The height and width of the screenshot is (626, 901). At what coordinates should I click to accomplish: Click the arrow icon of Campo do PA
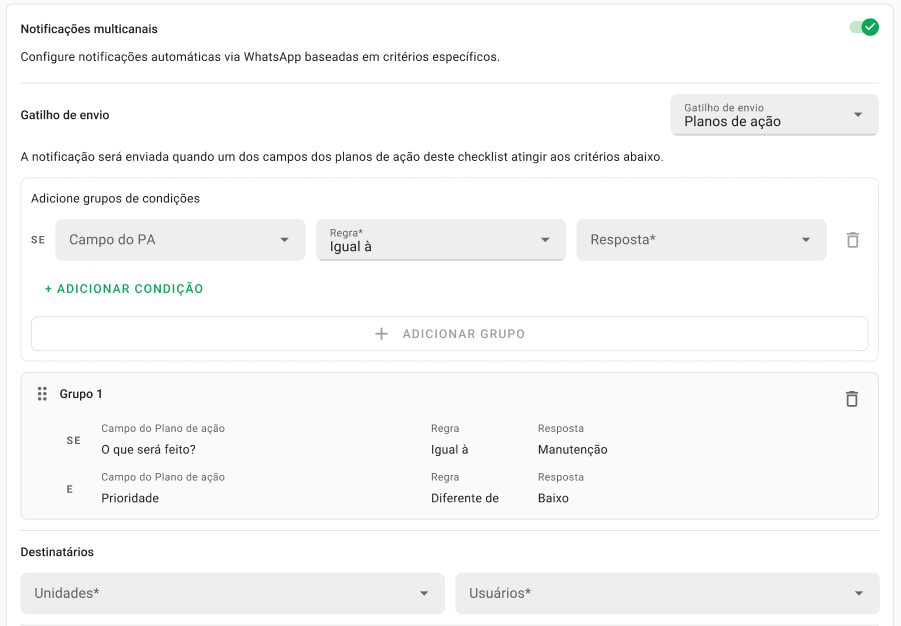pyautogui.click(x=284, y=240)
